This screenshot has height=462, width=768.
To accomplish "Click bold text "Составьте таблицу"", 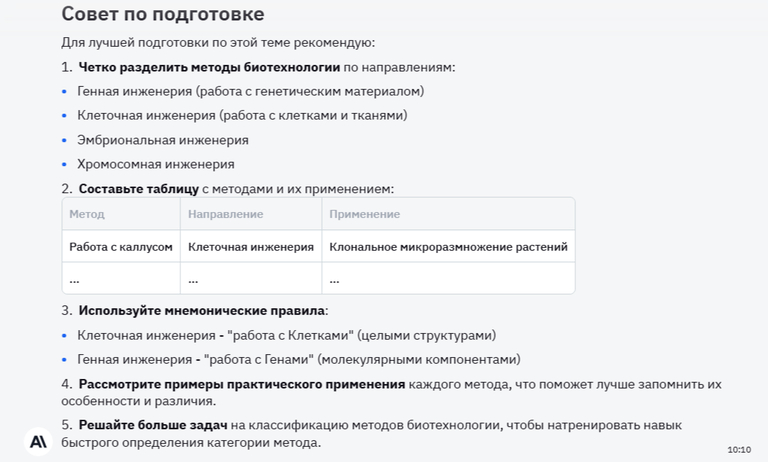I will point(139,189).
